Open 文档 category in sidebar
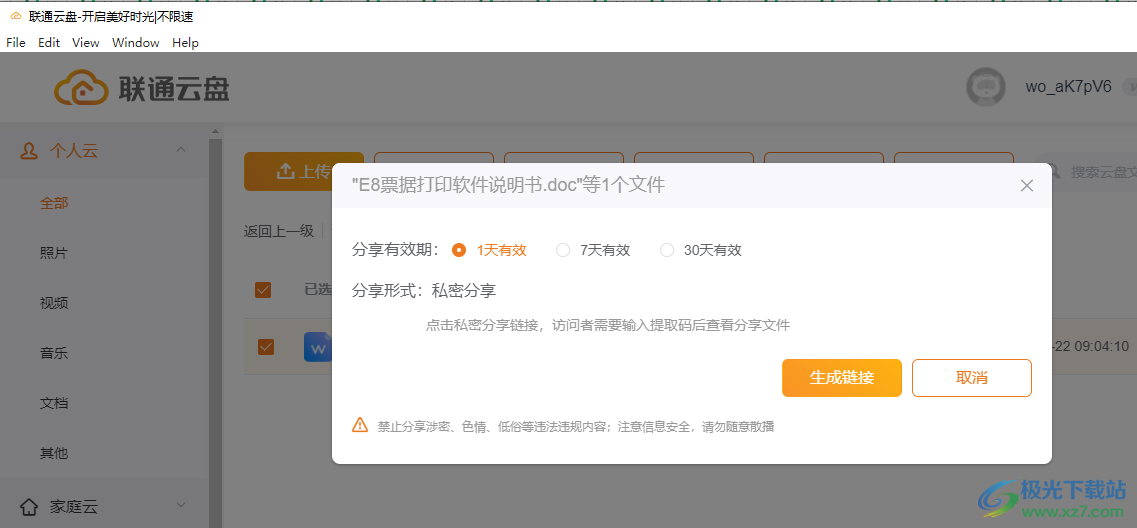Image resolution: width=1137 pixels, height=528 pixels. (54, 403)
